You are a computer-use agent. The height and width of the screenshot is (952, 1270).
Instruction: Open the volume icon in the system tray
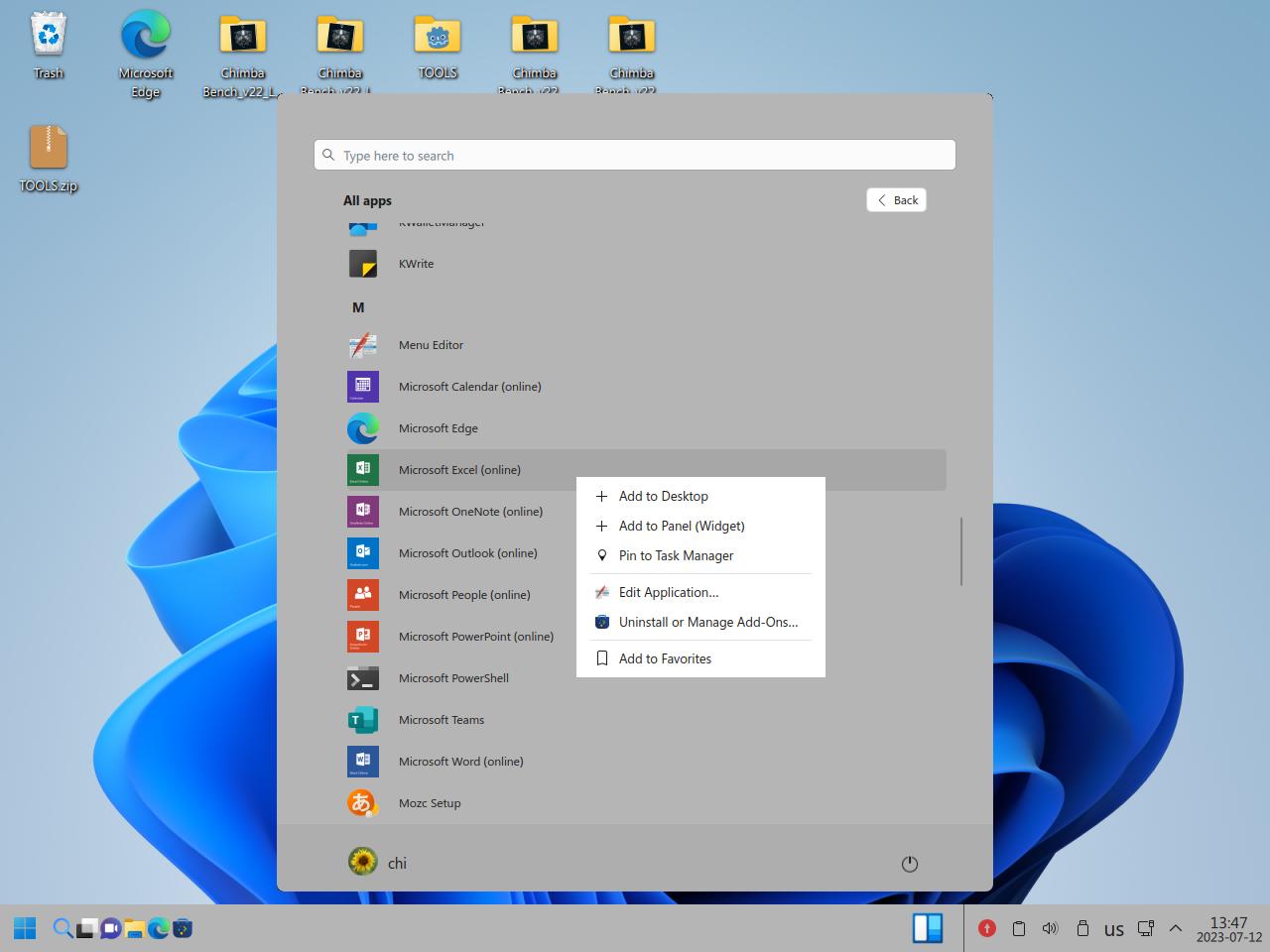(x=1050, y=928)
